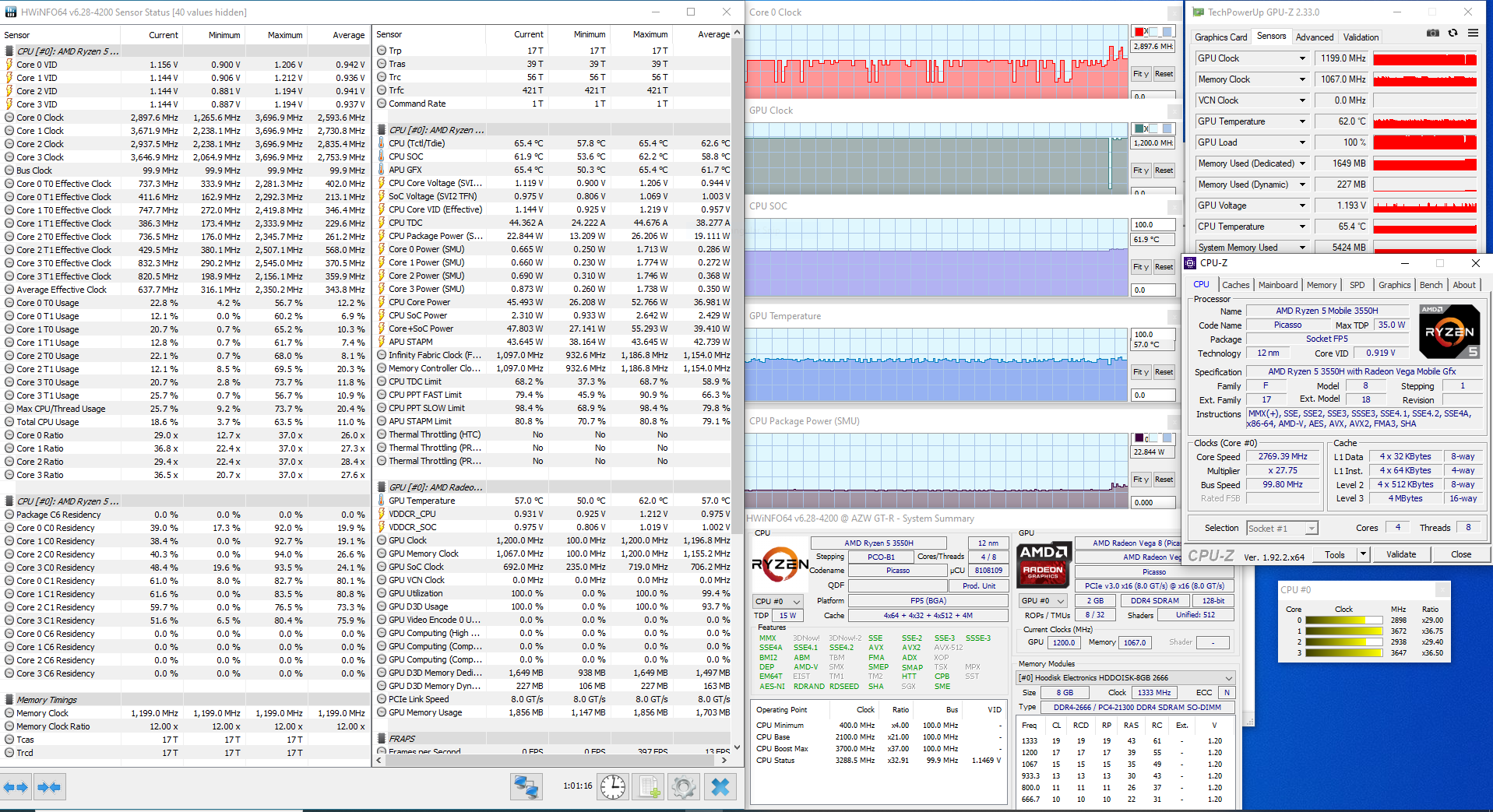
Task: Open the GPU-Z hamburger menu
Action: (1473, 33)
